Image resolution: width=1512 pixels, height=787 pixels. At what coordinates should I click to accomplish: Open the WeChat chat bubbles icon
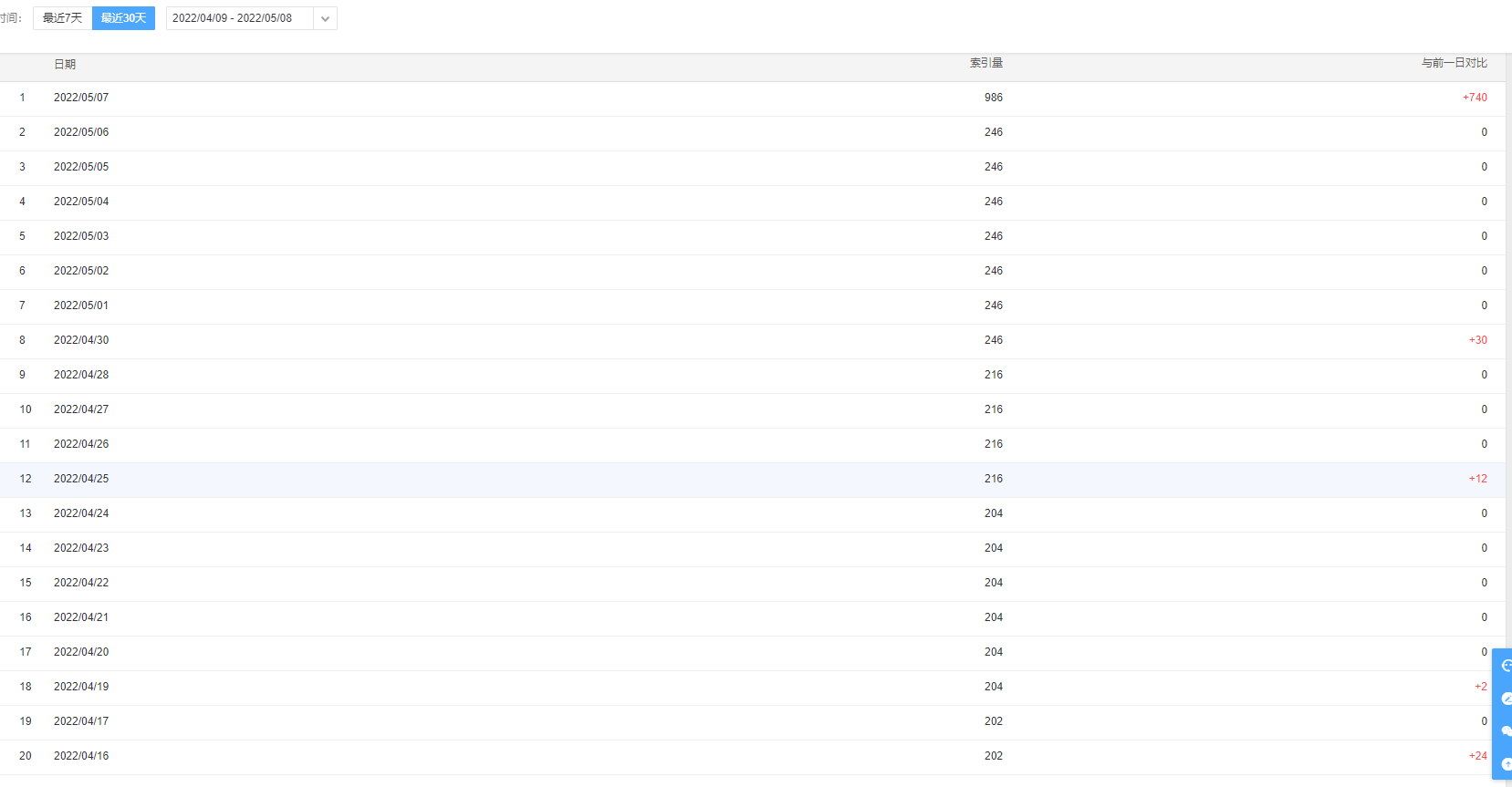point(1506,731)
